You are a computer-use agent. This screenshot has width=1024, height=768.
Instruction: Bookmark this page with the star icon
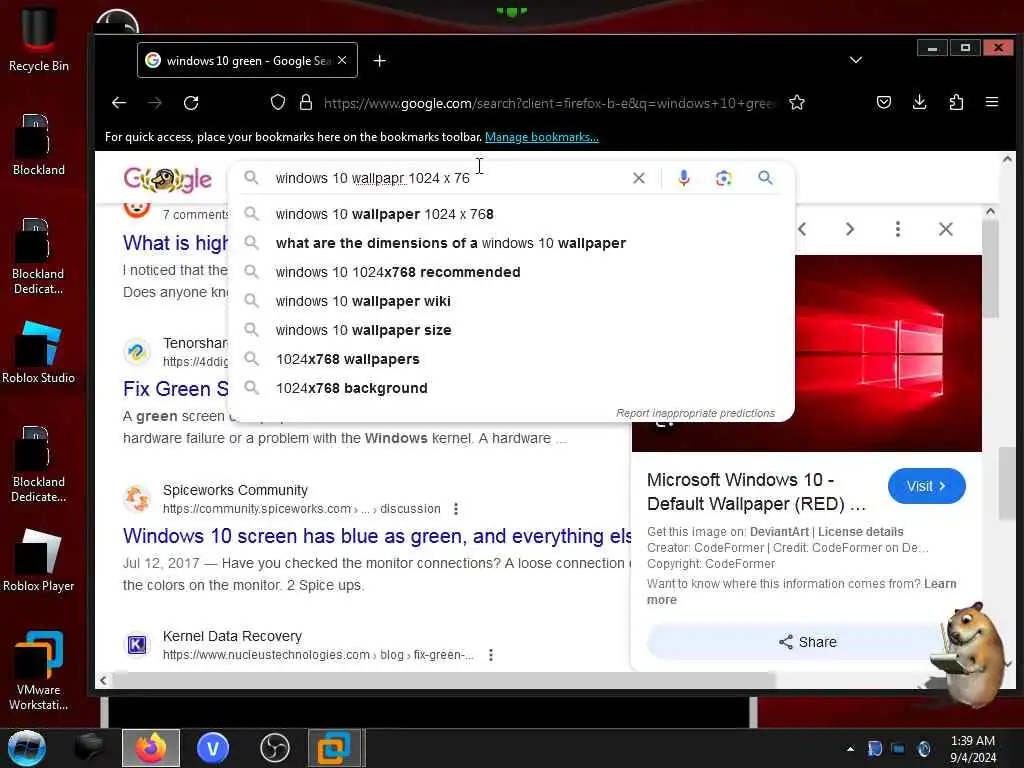797,103
